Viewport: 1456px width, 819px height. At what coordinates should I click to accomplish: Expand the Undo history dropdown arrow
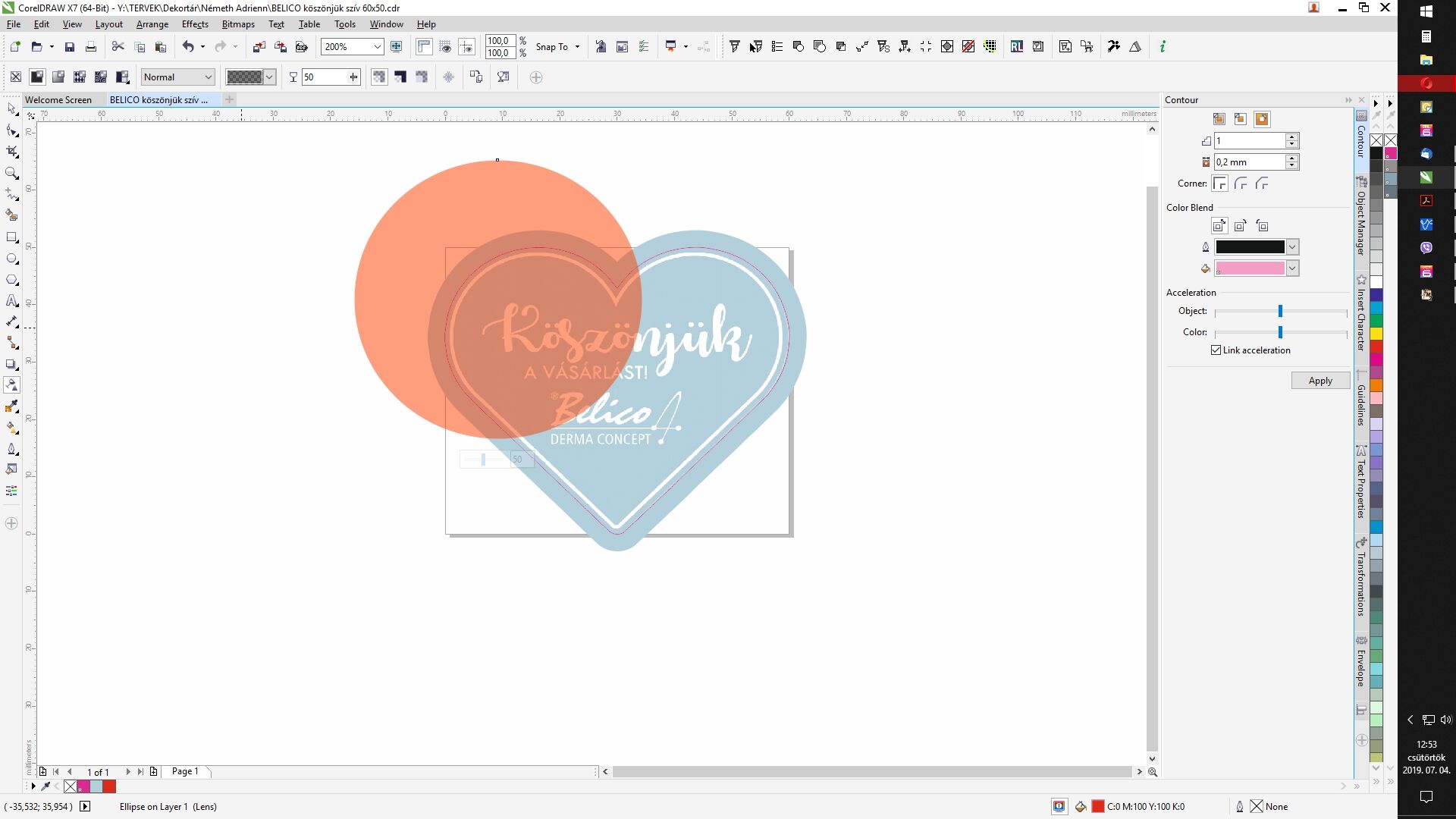pyautogui.click(x=202, y=47)
